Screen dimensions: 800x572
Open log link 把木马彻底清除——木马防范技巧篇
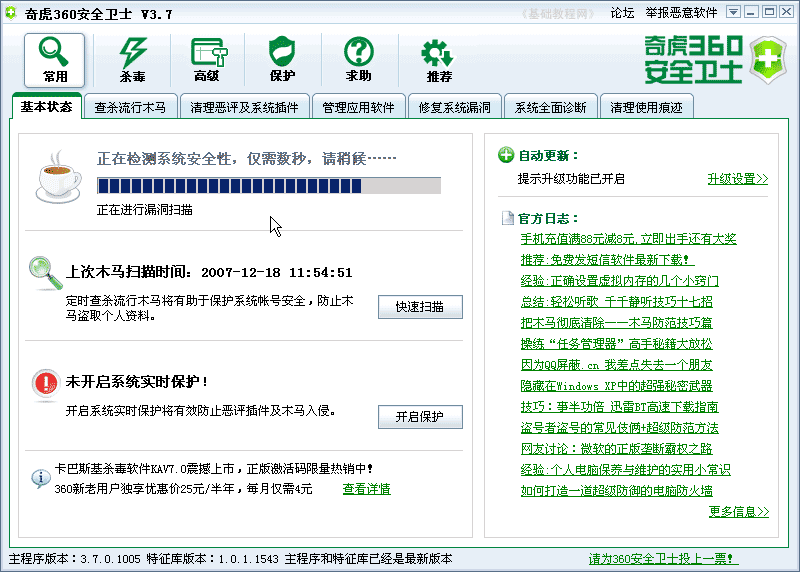(x=616, y=322)
